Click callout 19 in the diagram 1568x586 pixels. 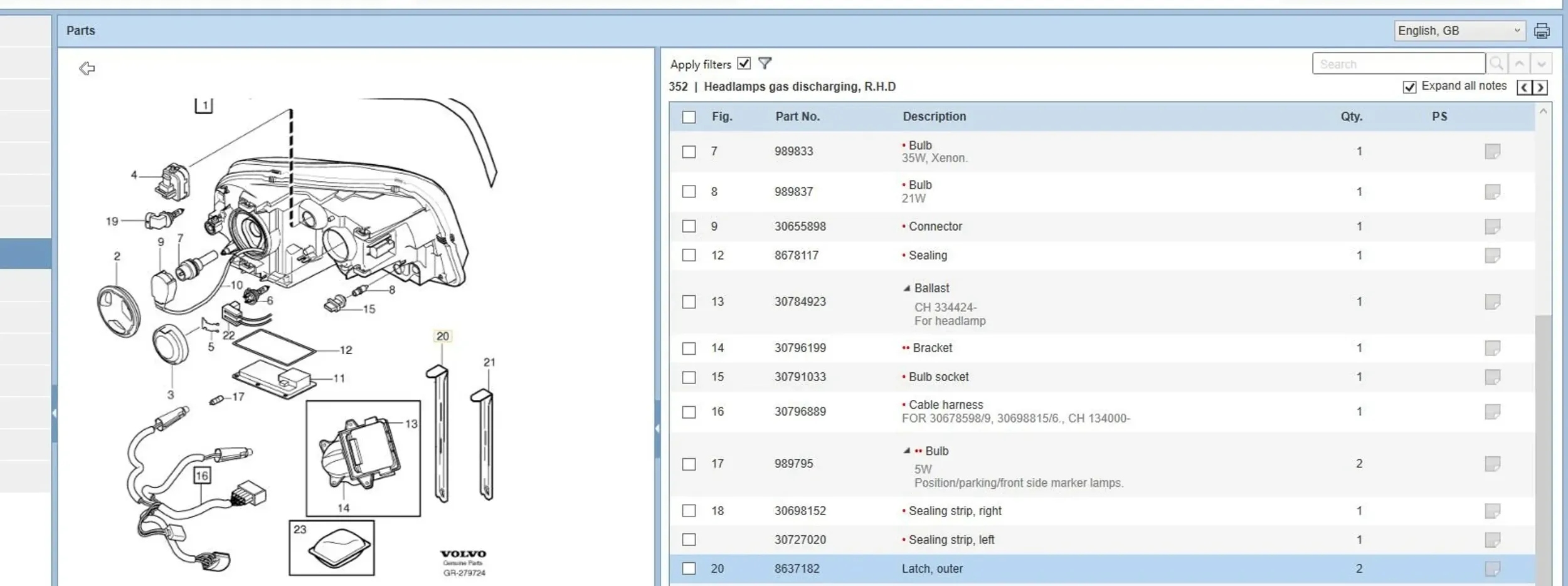tap(112, 221)
